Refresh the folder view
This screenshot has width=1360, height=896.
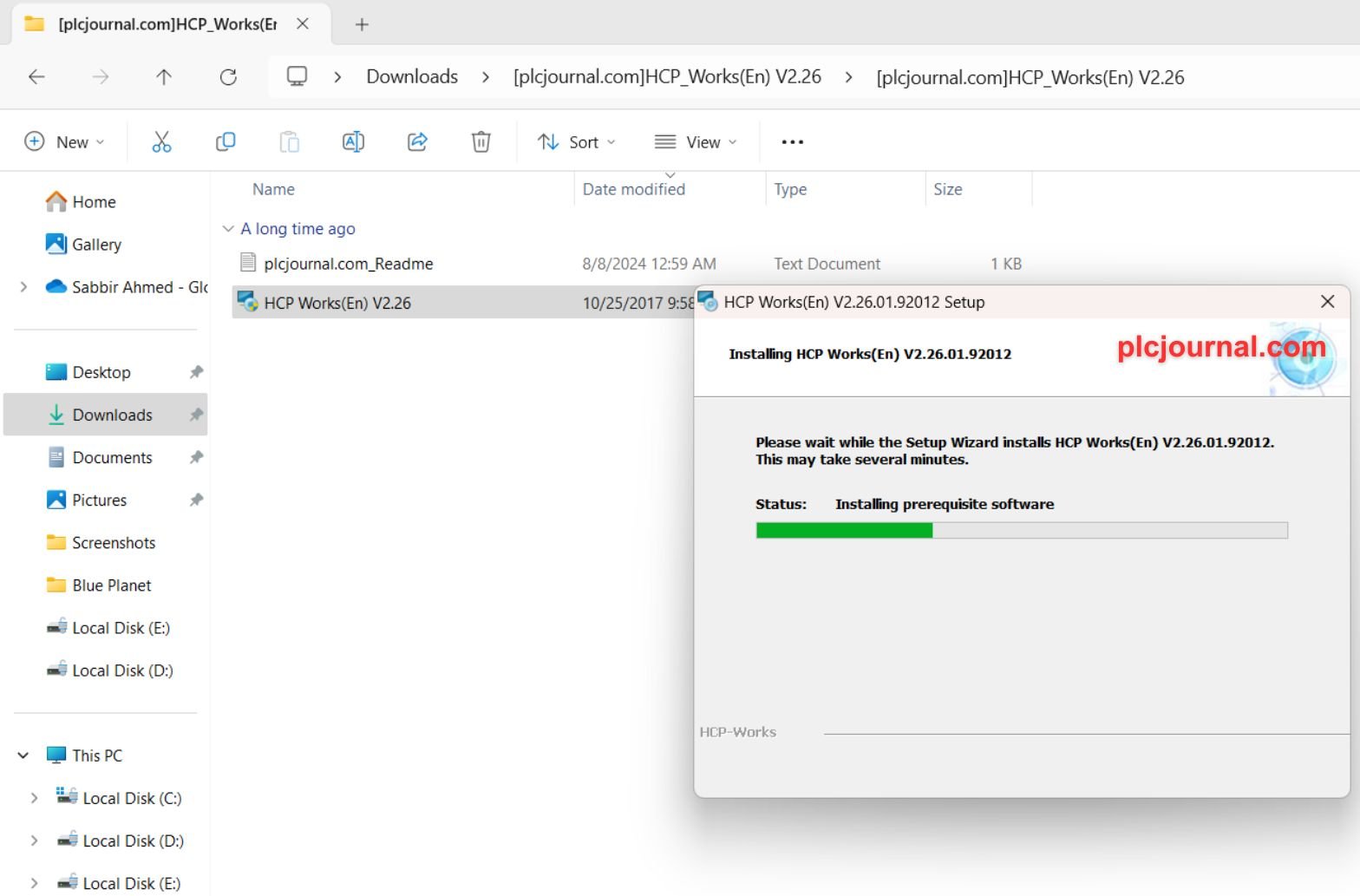(228, 76)
